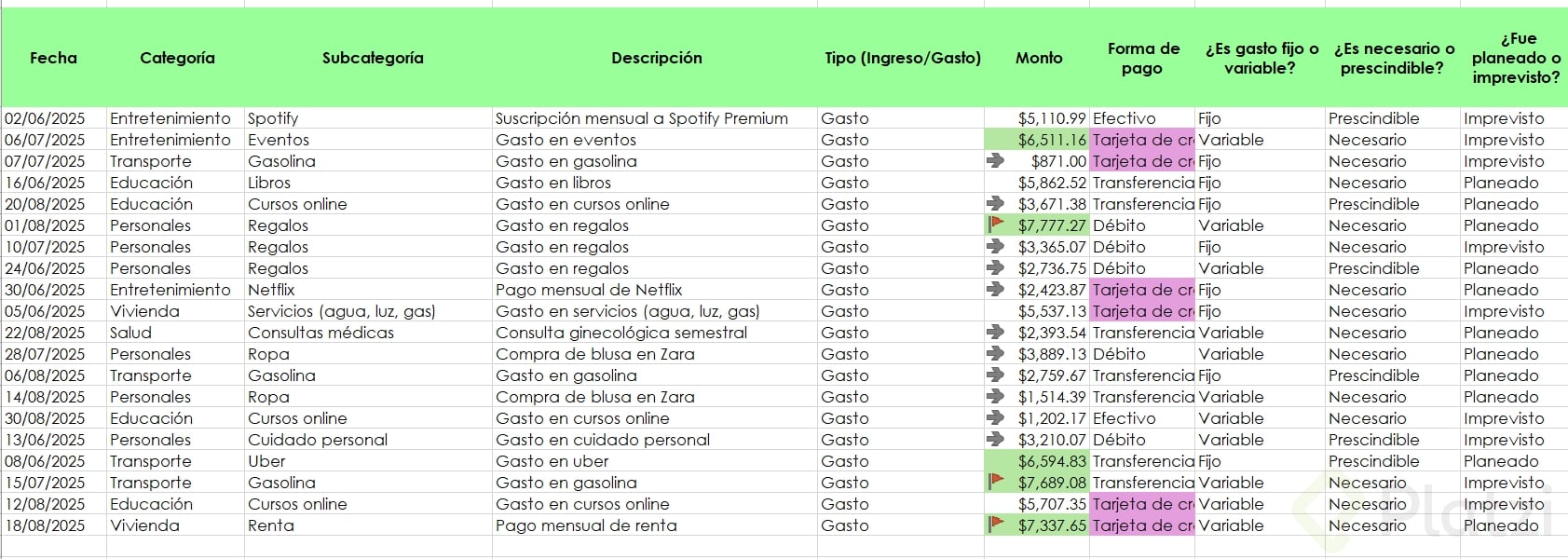Image resolution: width=1568 pixels, height=559 pixels.
Task: Click the gray arrow icon beside $3,671.38
Action: 996,203
